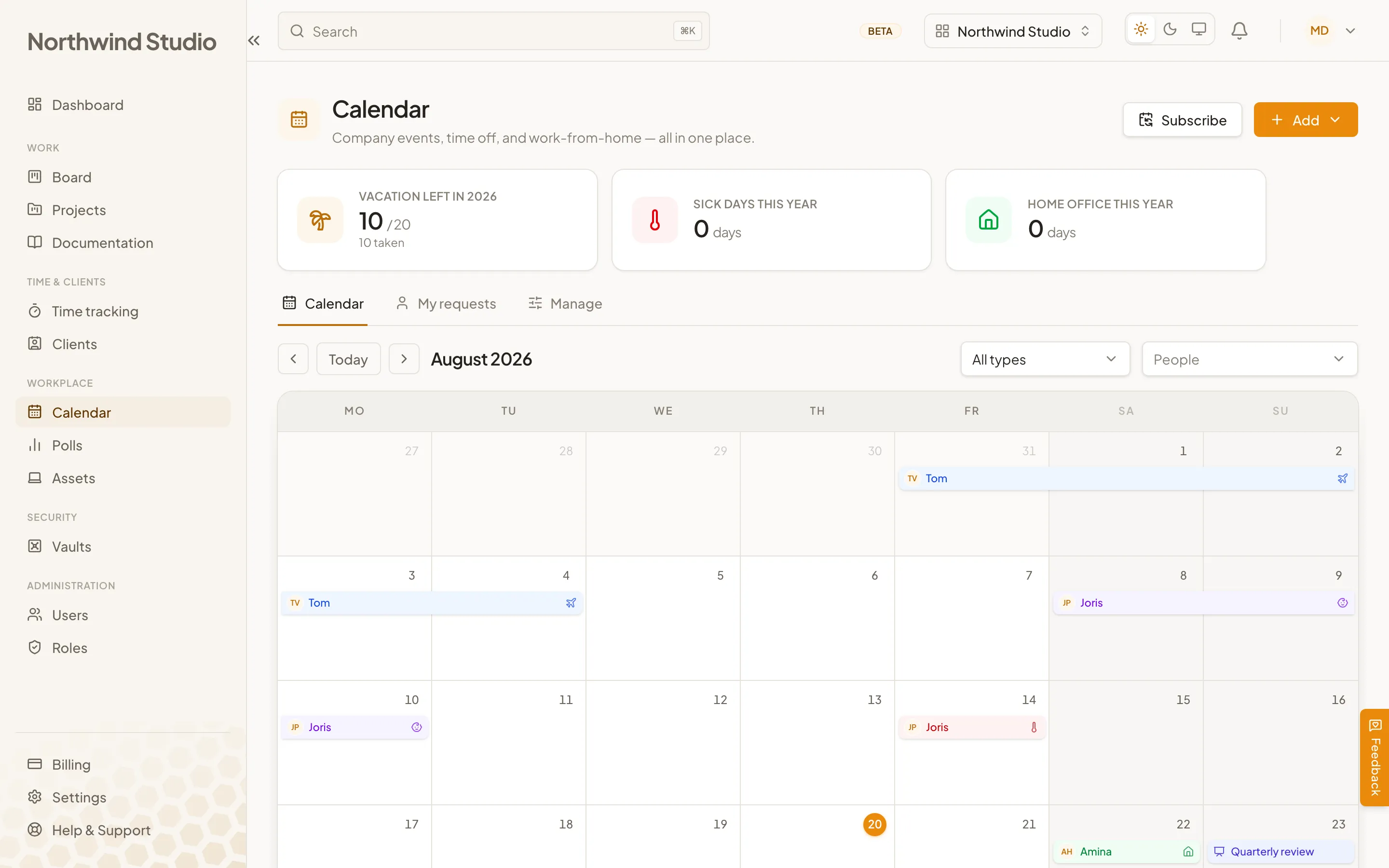The image size is (1389, 868).
Task: Click the Subscribe button
Action: coord(1183,120)
